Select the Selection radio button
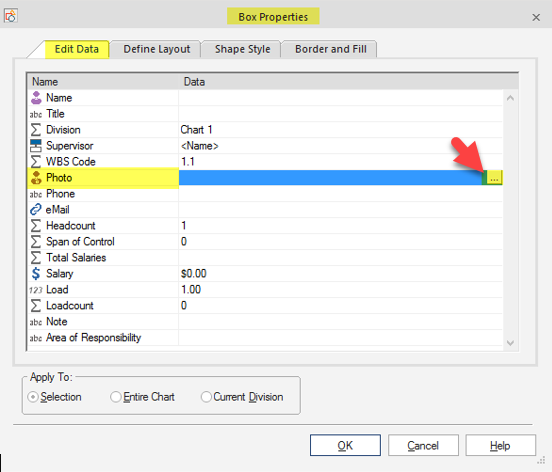552x472 pixels. 33,397
